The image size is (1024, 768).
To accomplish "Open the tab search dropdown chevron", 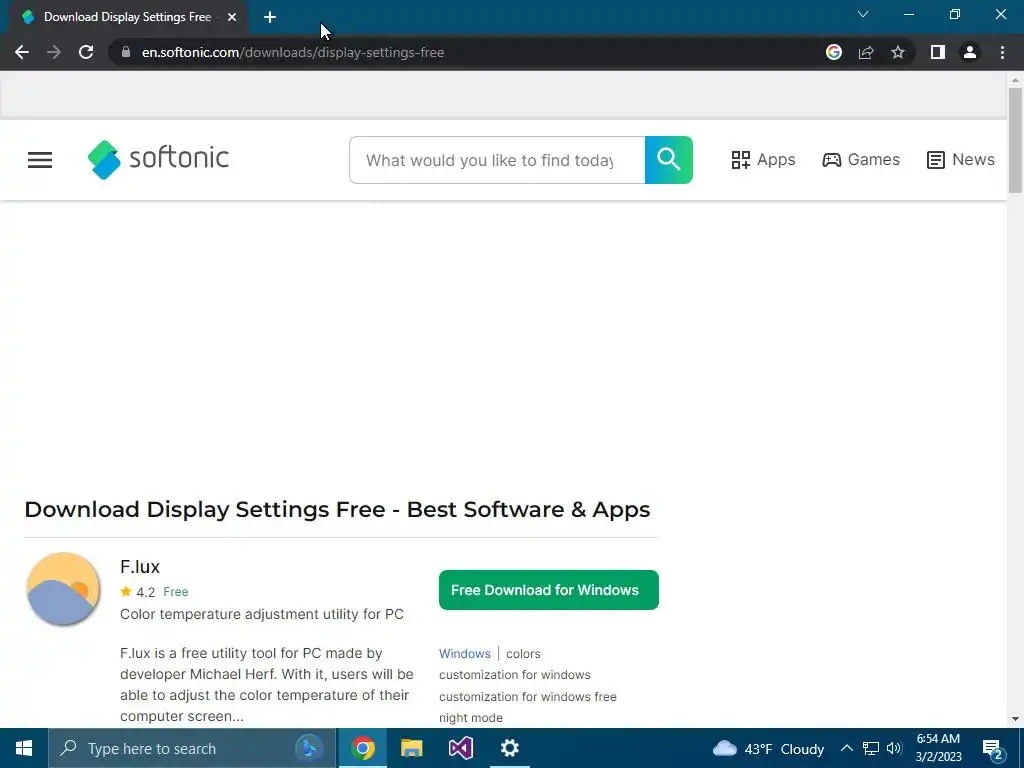I will click(863, 14).
